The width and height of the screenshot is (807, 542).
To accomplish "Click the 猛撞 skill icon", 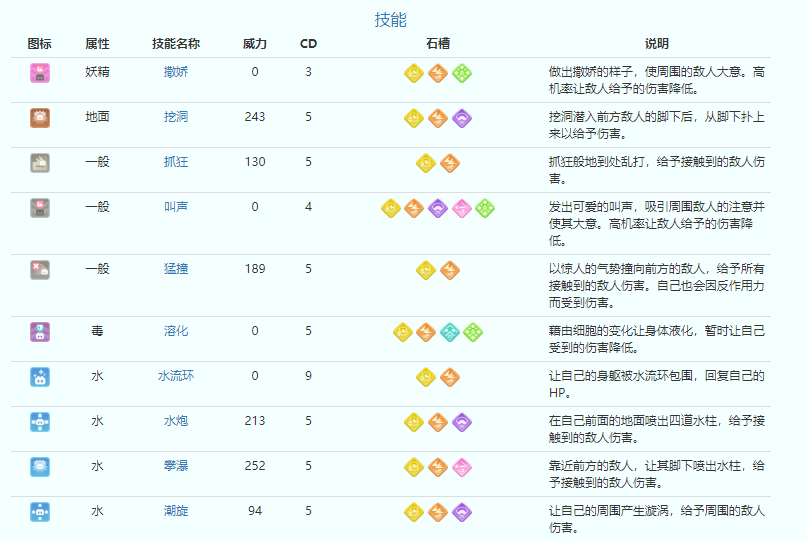I will pos(40,269).
